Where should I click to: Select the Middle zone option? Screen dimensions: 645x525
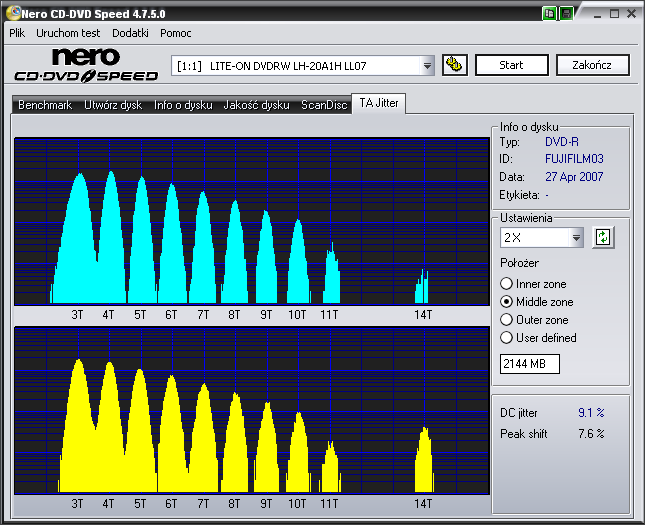tap(506, 302)
